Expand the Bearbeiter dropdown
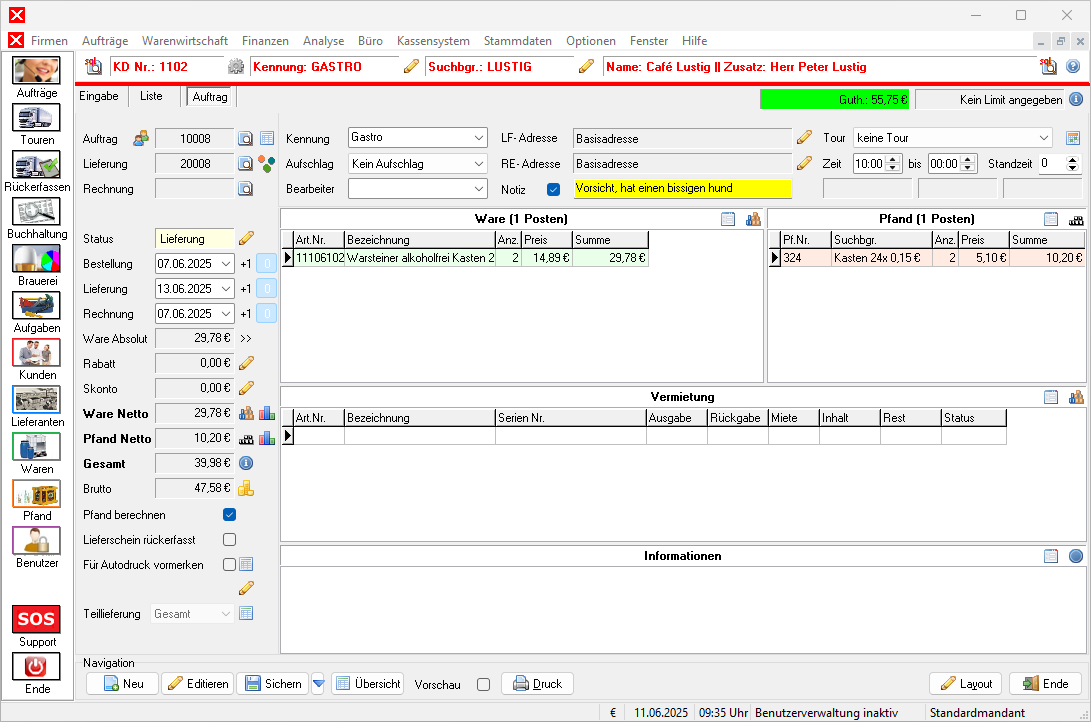This screenshot has width=1091, height=722. coord(479,188)
